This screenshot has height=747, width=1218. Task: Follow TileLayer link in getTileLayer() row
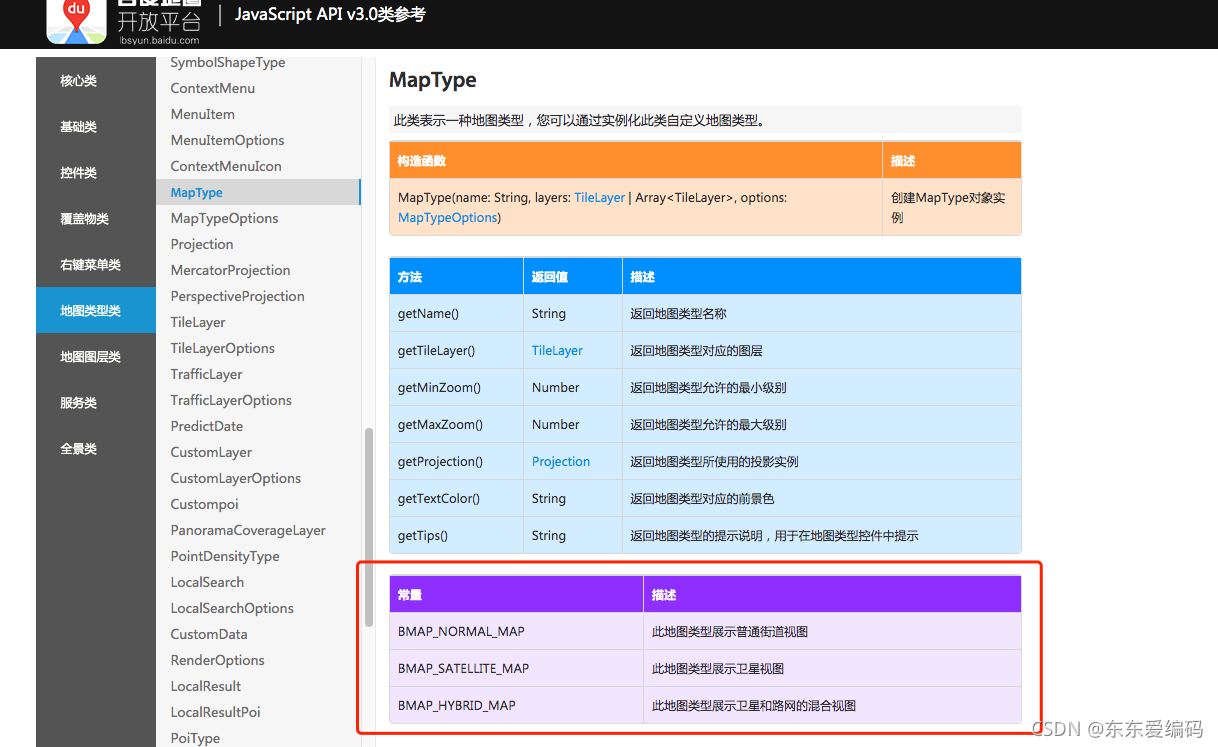click(557, 351)
